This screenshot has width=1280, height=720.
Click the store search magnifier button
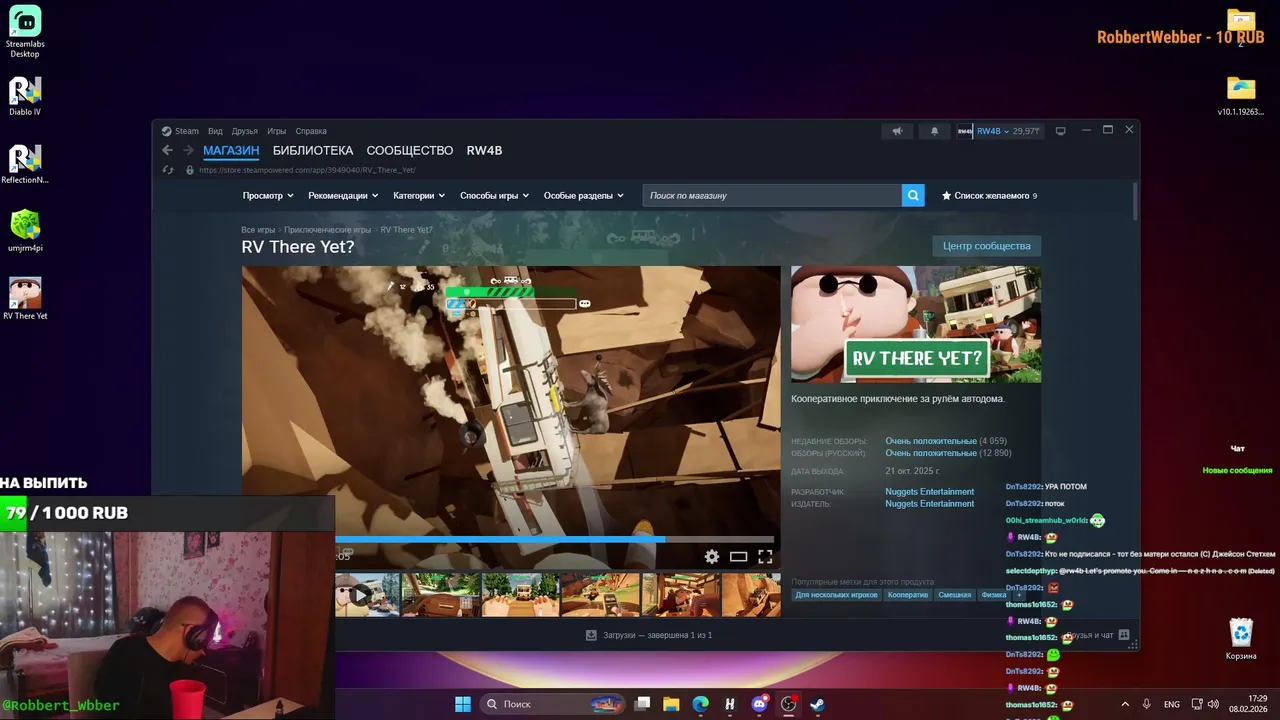(912, 195)
